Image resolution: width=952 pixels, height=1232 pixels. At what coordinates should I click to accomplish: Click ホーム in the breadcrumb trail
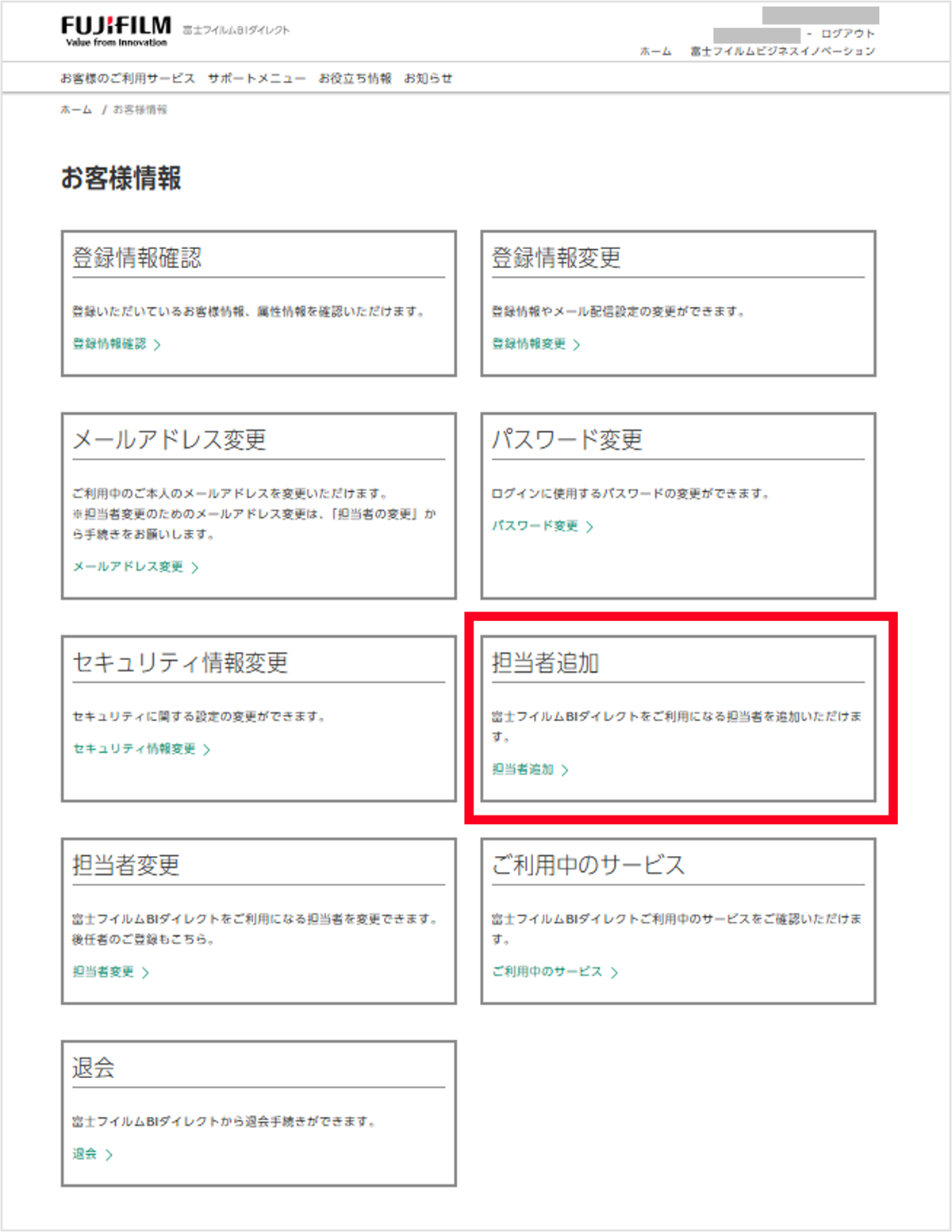(76, 110)
